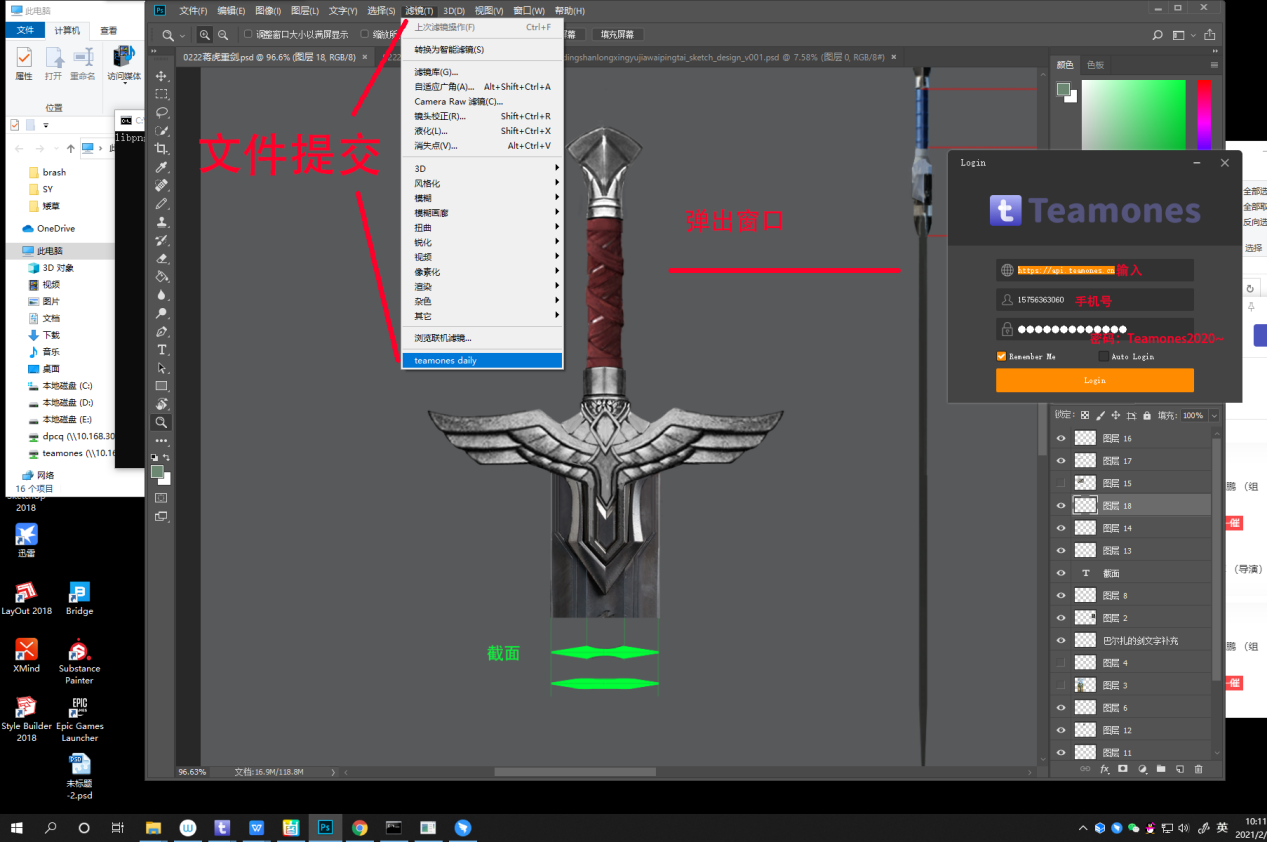Screen dimensions: 1267x842
Task: Click the delete layer trash icon
Action: [1198, 769]
